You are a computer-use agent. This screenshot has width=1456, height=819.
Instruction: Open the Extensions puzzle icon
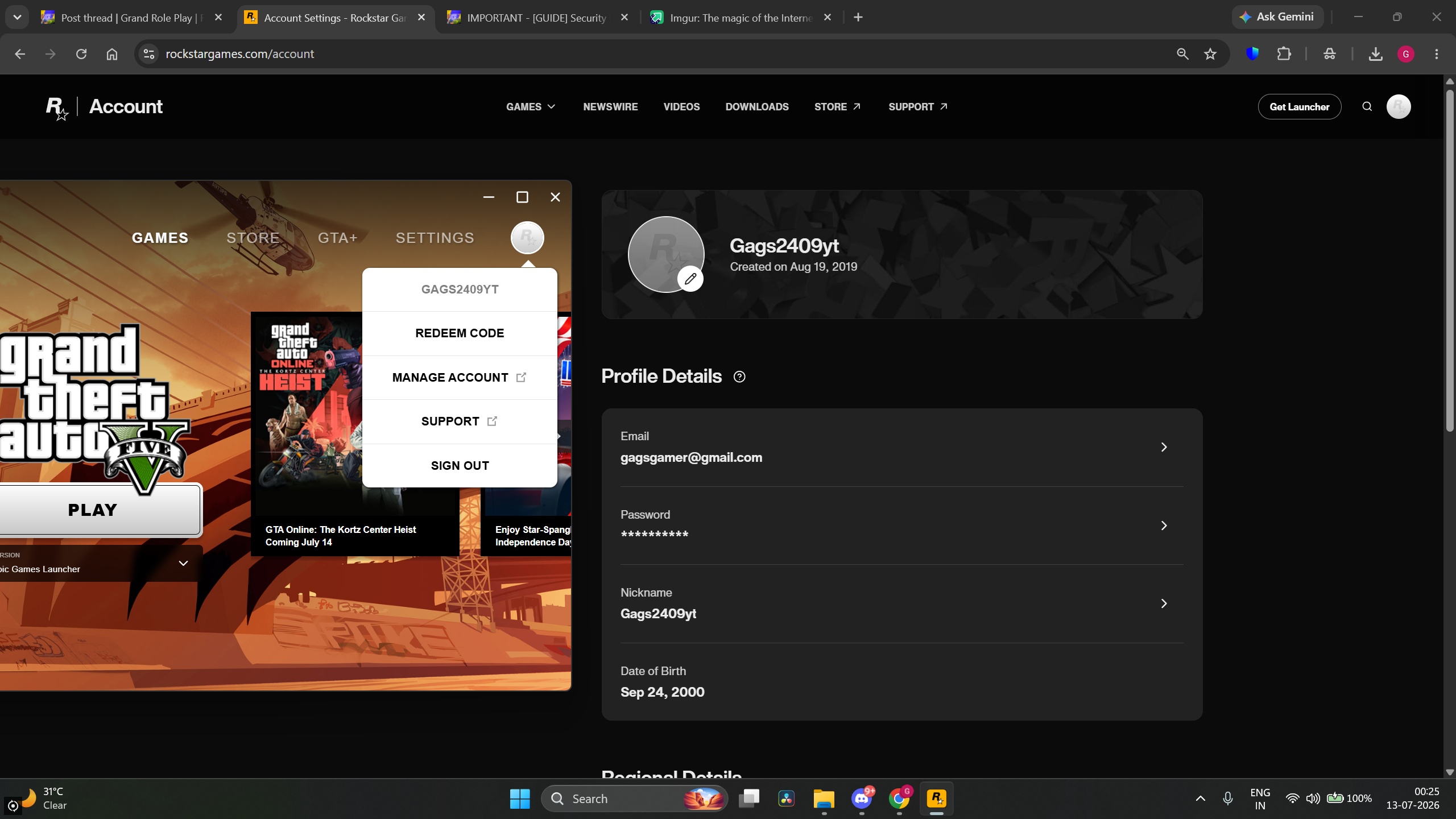[1284, 54]
